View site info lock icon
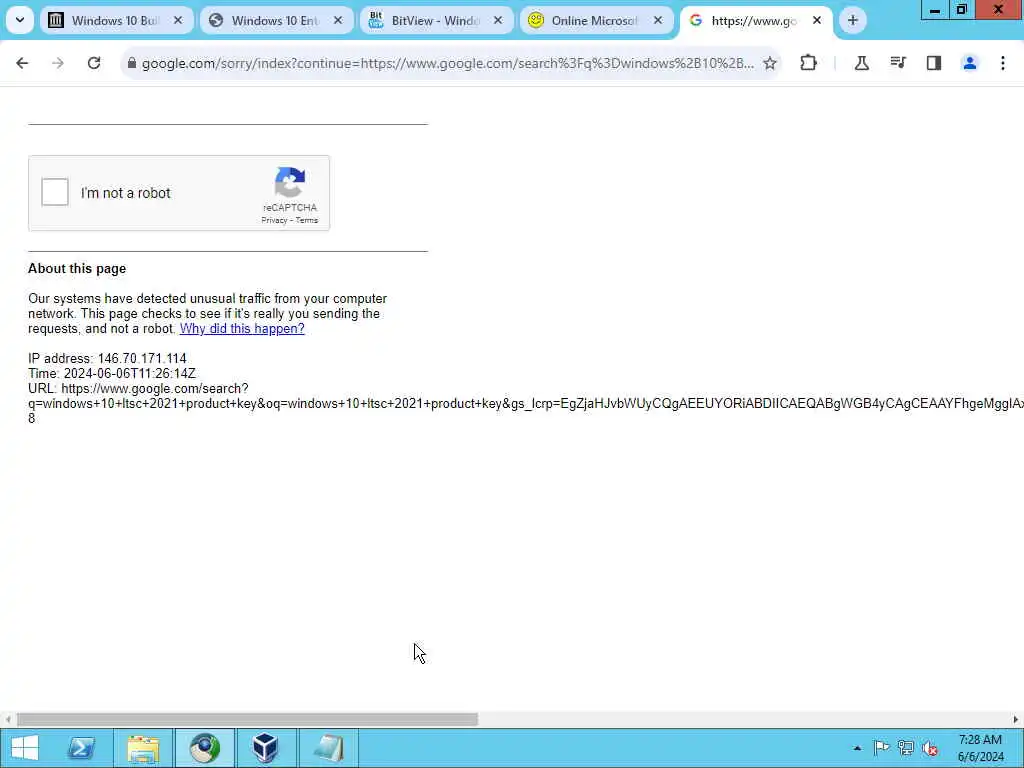The width and height of the screenshot is (1024, 768). coord(132,63)
